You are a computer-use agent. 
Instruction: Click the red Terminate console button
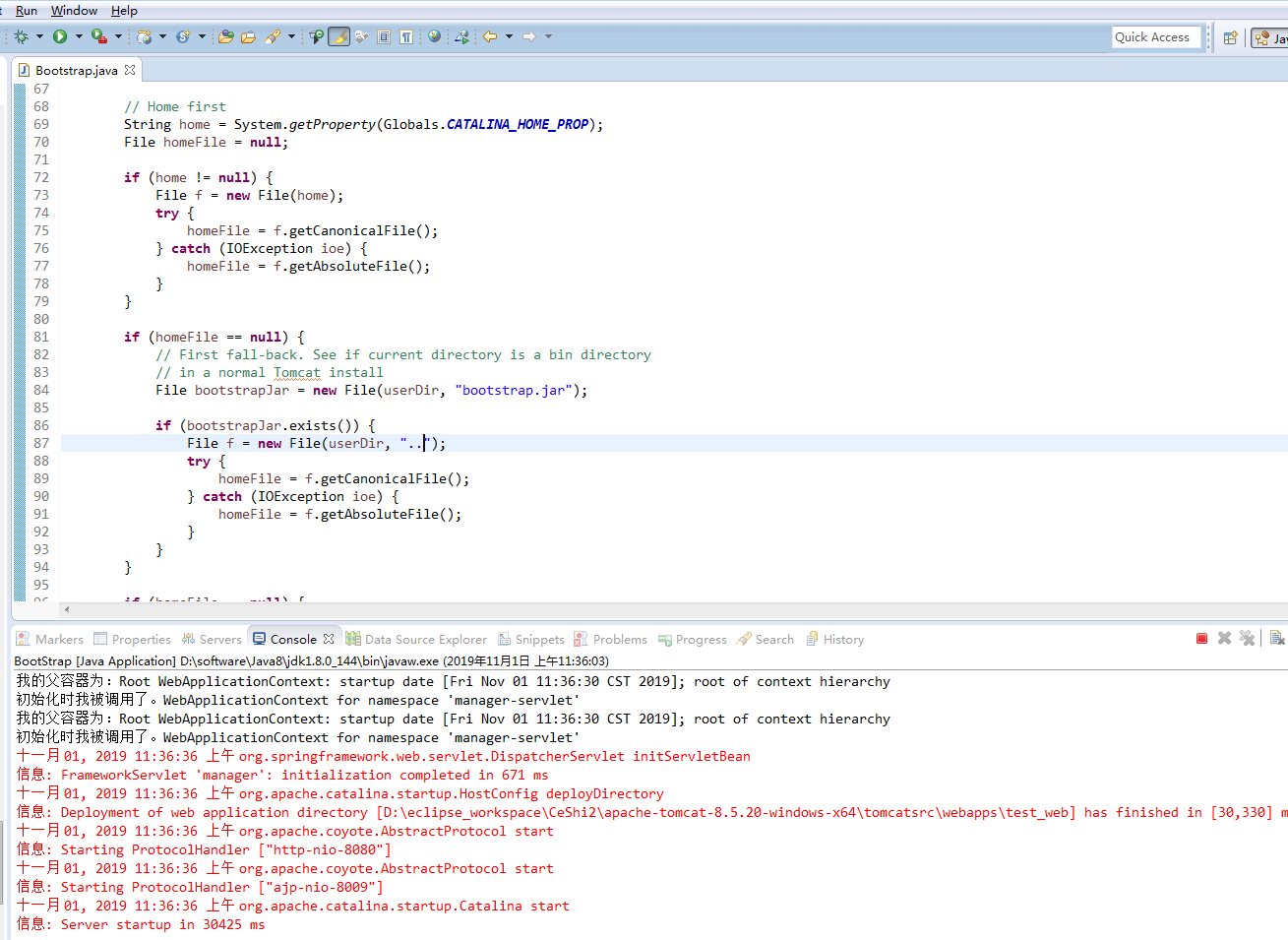pyautogui.click(x=1201, y=639)
